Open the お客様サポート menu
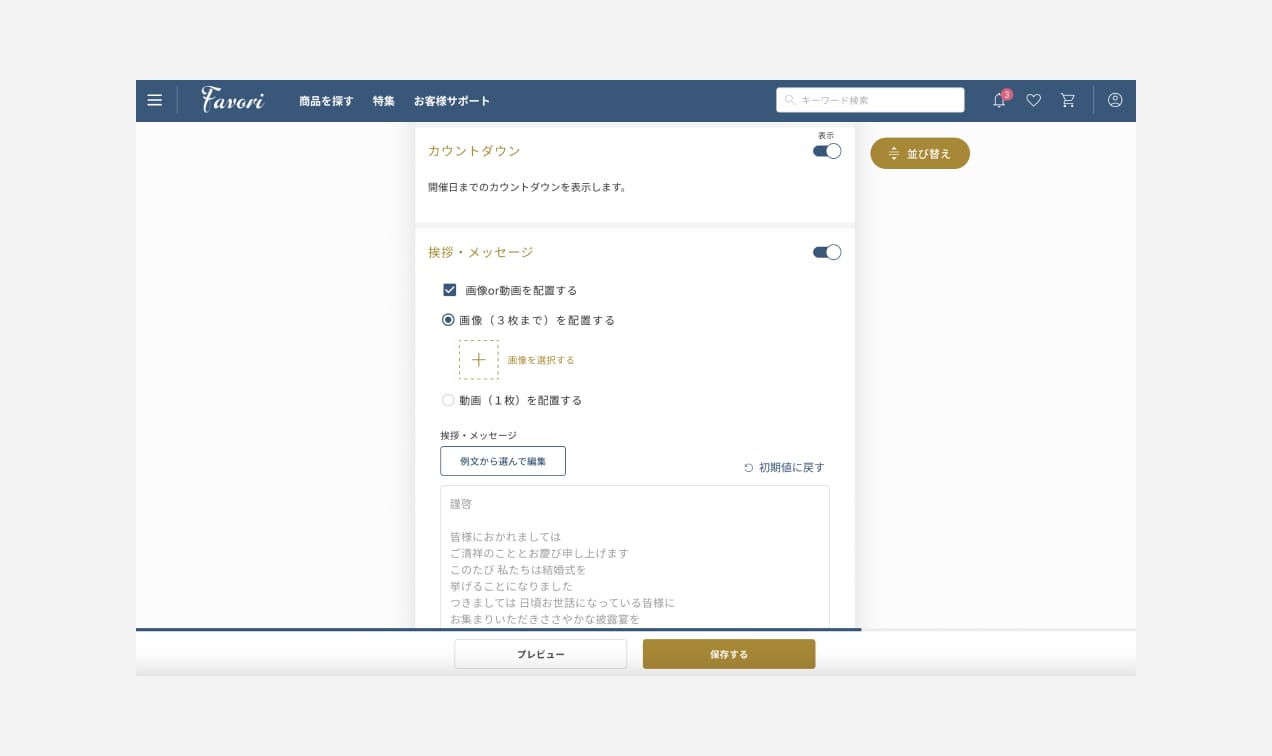Screen dimensions: 1272x756 [x=452, y=101]
